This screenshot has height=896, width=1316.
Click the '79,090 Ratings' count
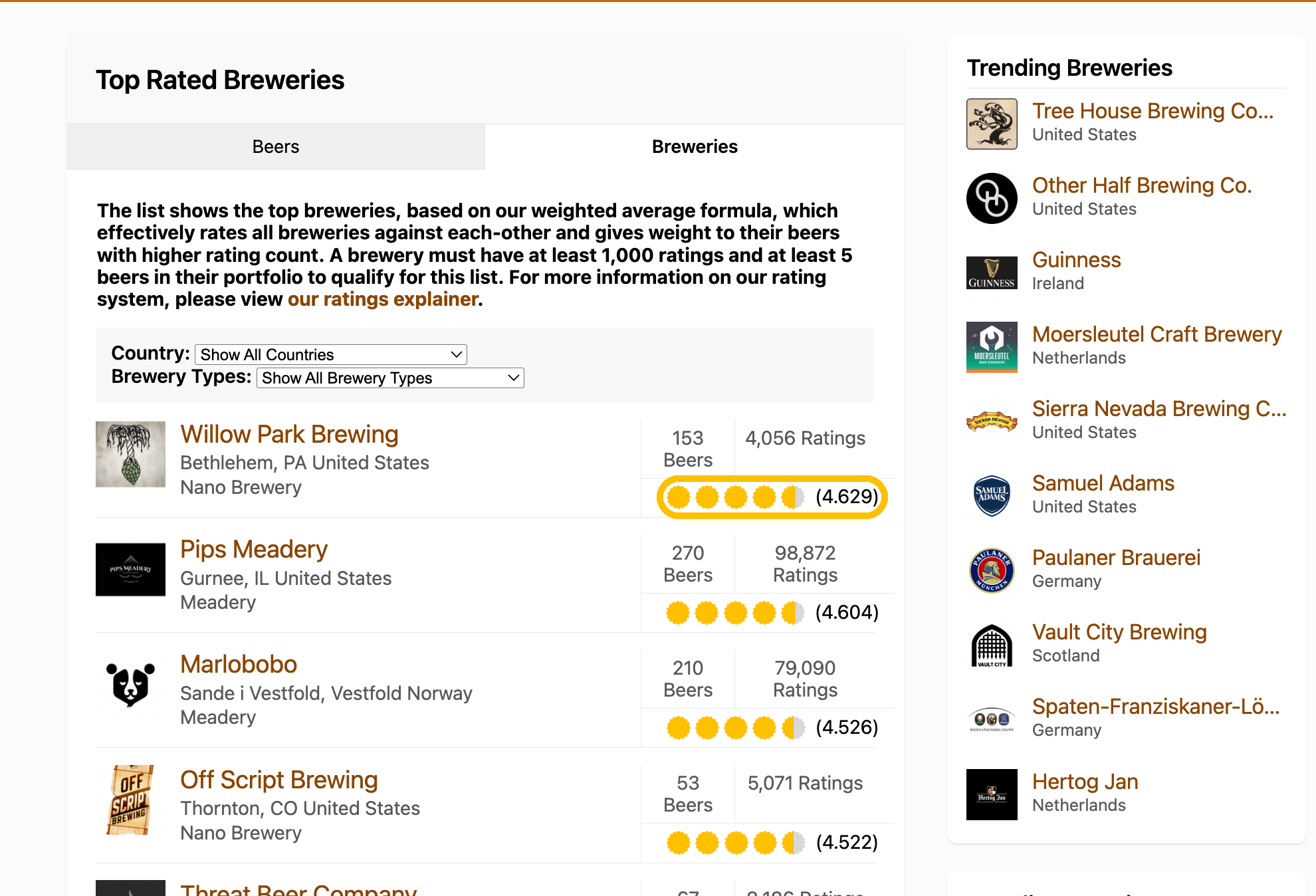pyautogui.click(x=805, y=679)
